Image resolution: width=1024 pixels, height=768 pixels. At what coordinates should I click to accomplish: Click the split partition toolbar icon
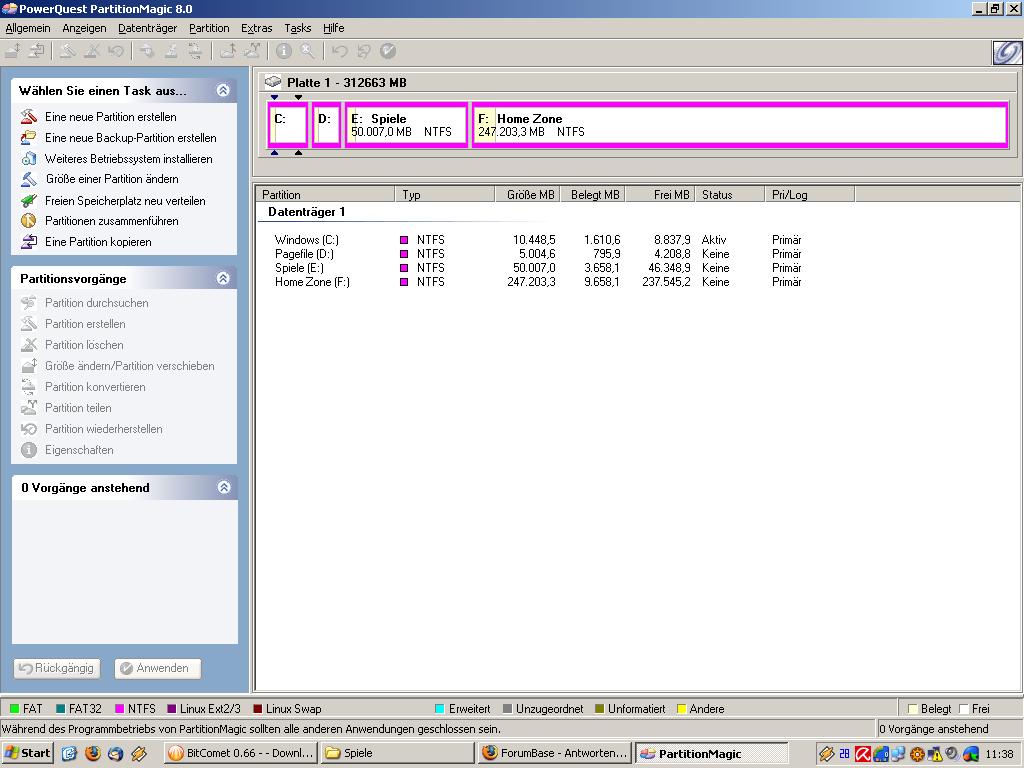[x=253, y=51]
